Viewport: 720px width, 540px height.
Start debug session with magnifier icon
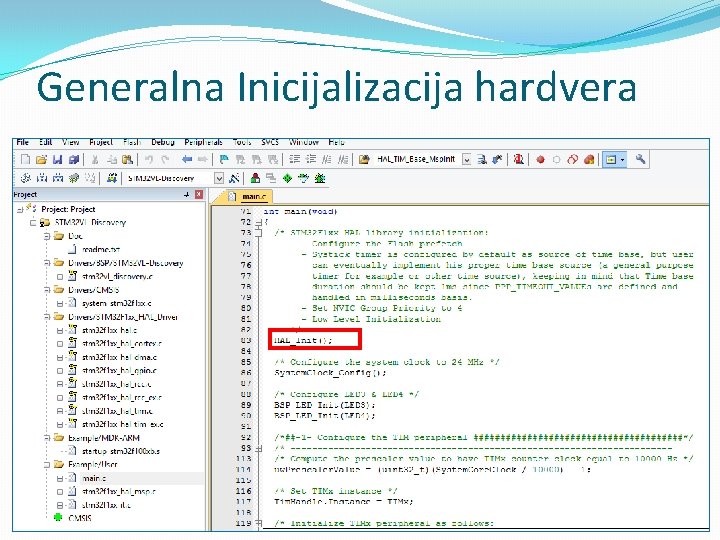pos(518,159)
